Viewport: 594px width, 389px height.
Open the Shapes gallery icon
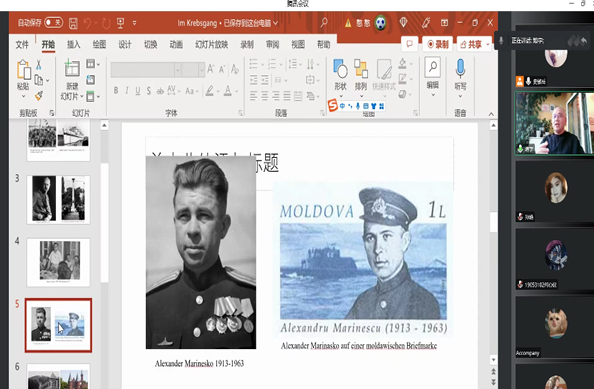pyautogui.click(x=340, y=69)
